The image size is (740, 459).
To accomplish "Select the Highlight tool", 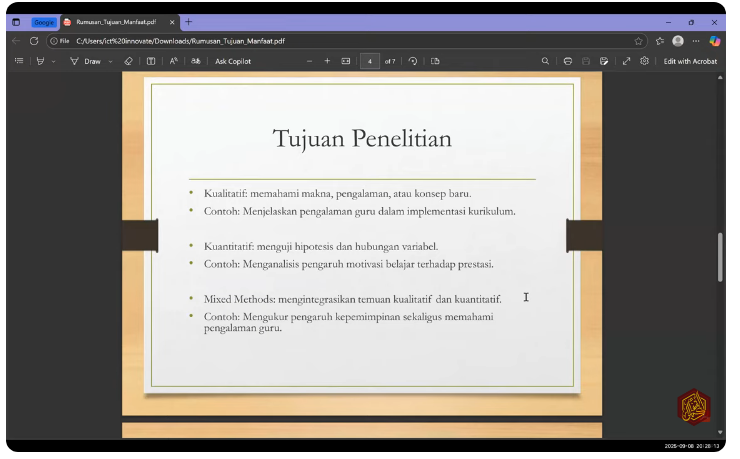I will pos(40,61).
